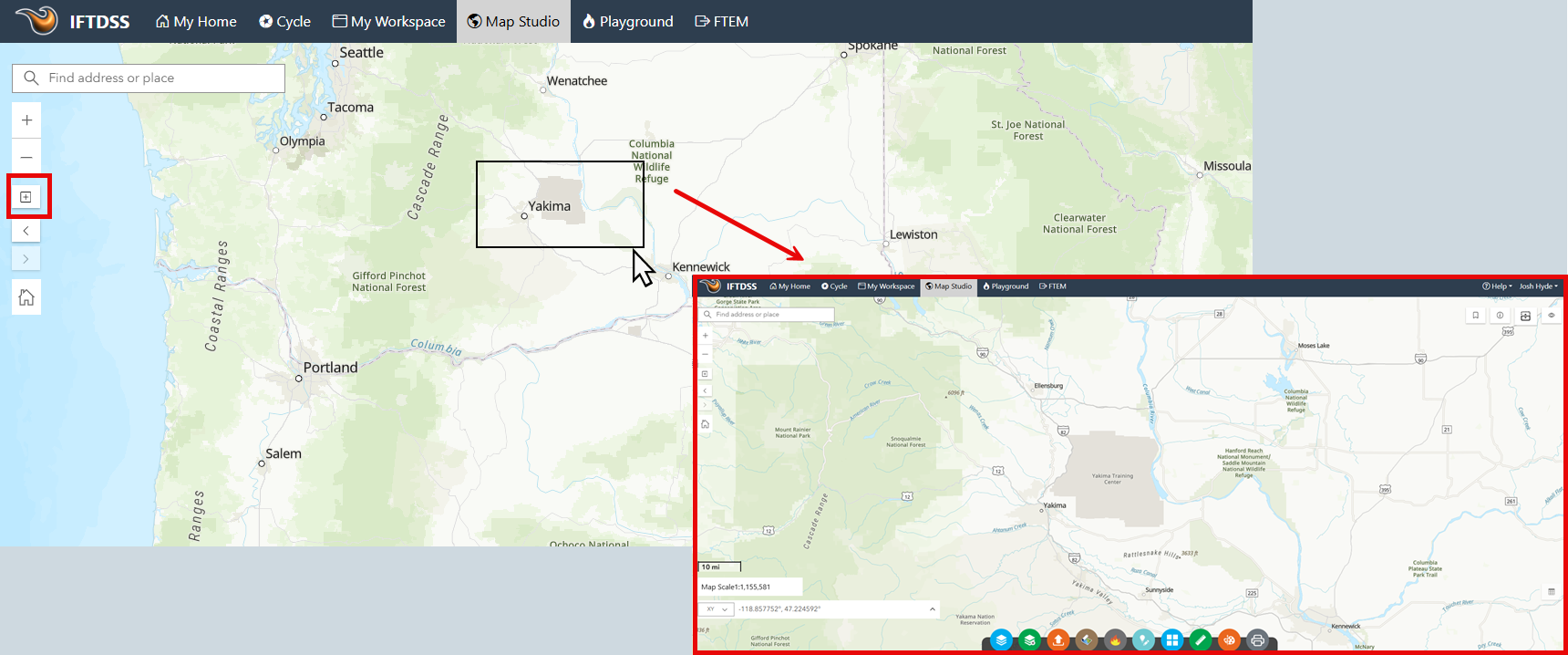Click the orange upload tool in inset toolbar
The height and width of the screenshot is (655, 1568).
[x=1057, y=640]
